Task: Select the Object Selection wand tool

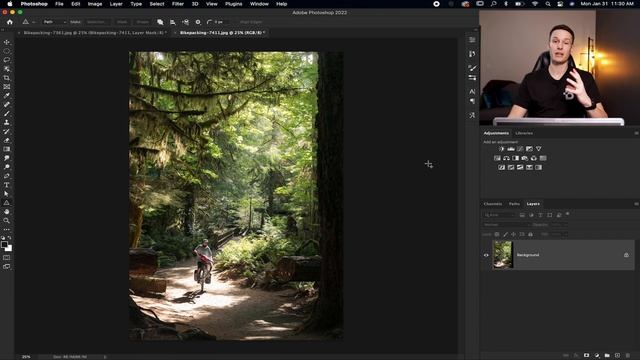Action: click(7, 69)
